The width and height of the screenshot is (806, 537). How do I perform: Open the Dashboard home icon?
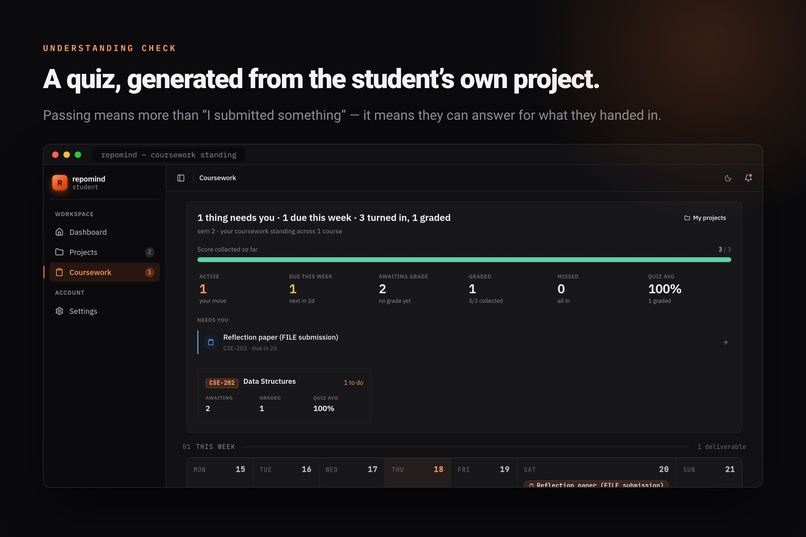click(x=59, y=232)
